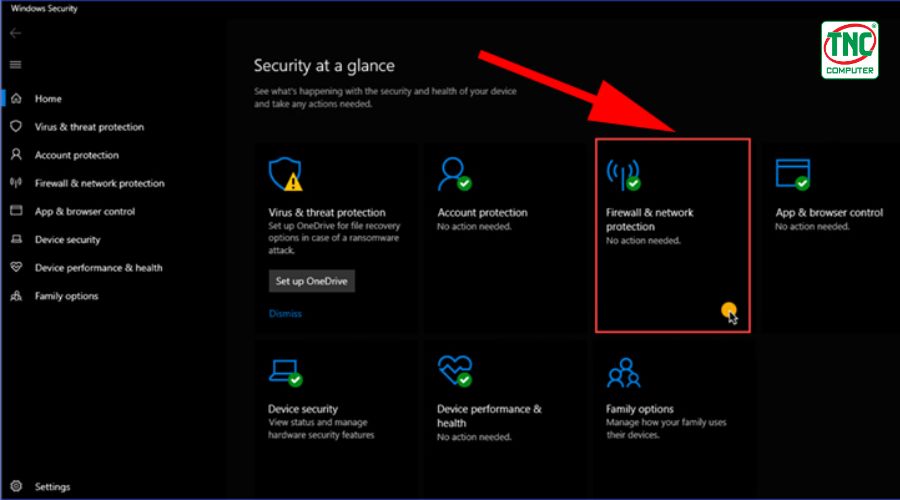Select Home in the sidebar
This screenshot has width=900, height=500.
pos(48,99)
